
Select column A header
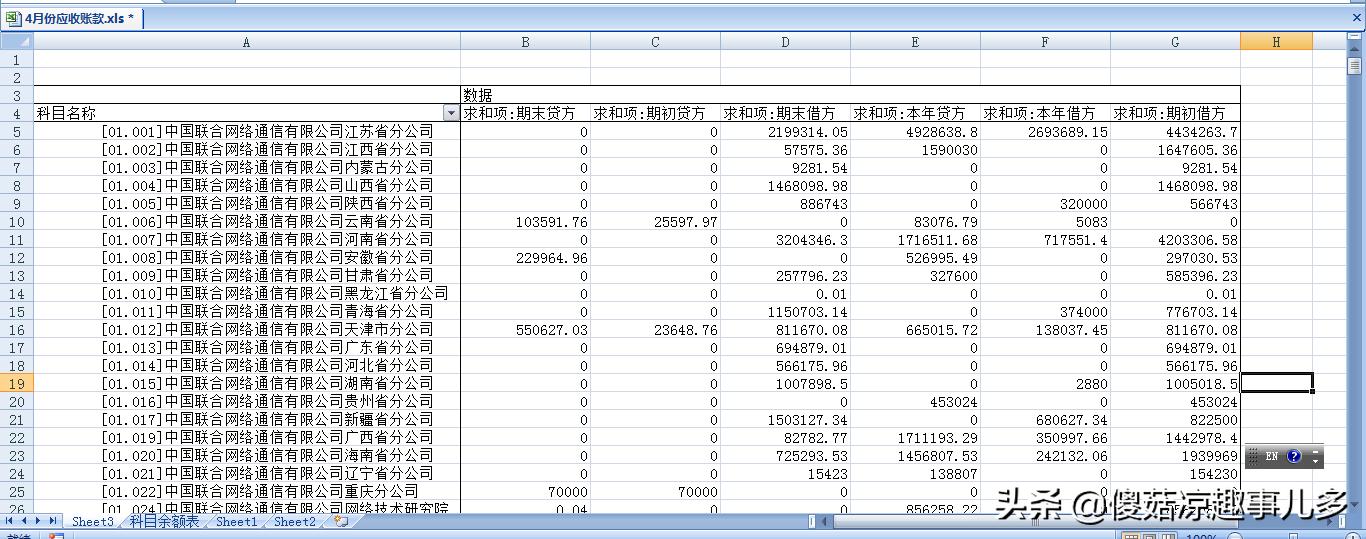(247, 41)
